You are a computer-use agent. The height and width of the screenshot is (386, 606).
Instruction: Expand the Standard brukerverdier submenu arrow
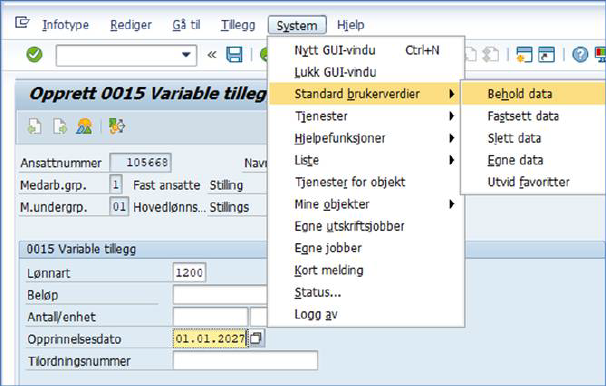tap(451, 94)
